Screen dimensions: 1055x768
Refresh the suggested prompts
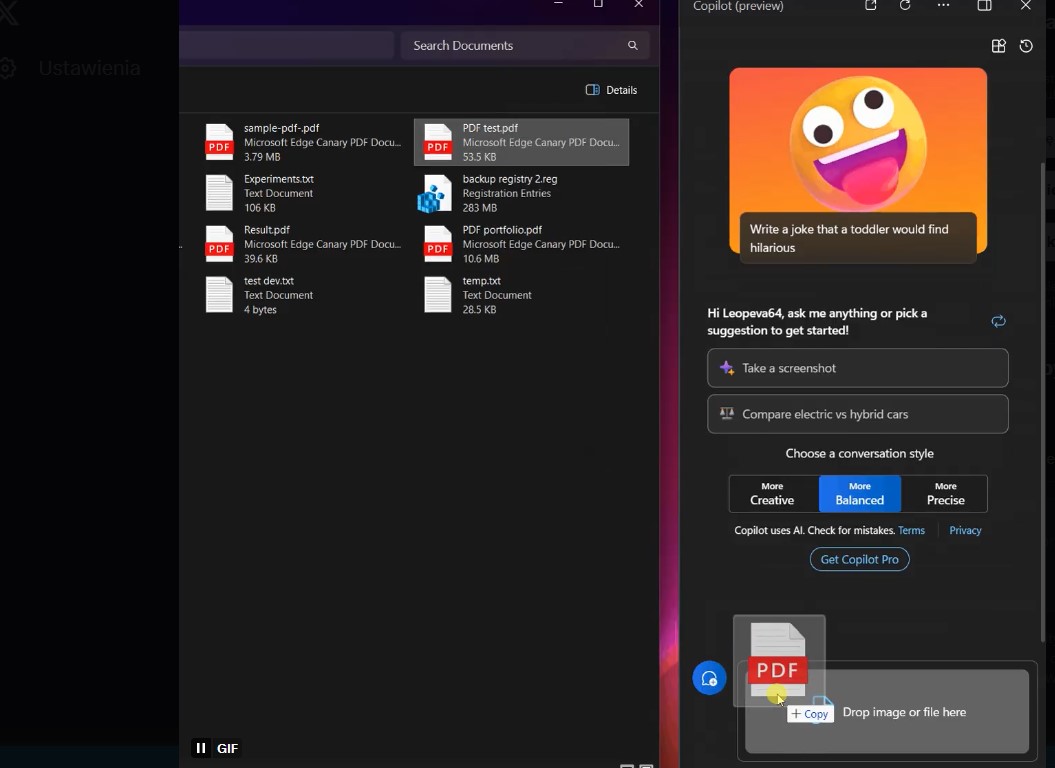coord(998,321)
